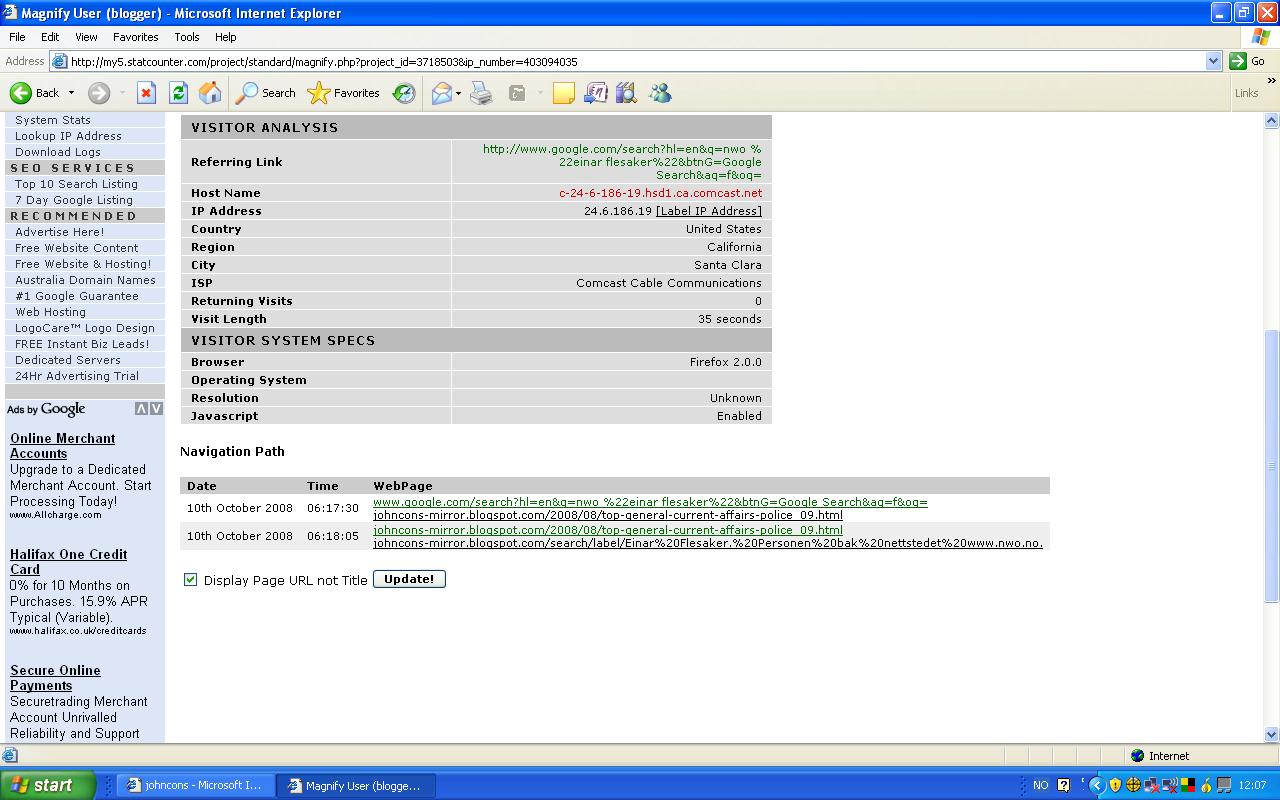This screenshot has height=800, width=1280.
Task: Open Download Logs in sidebar
Action: tap(58, 152)
